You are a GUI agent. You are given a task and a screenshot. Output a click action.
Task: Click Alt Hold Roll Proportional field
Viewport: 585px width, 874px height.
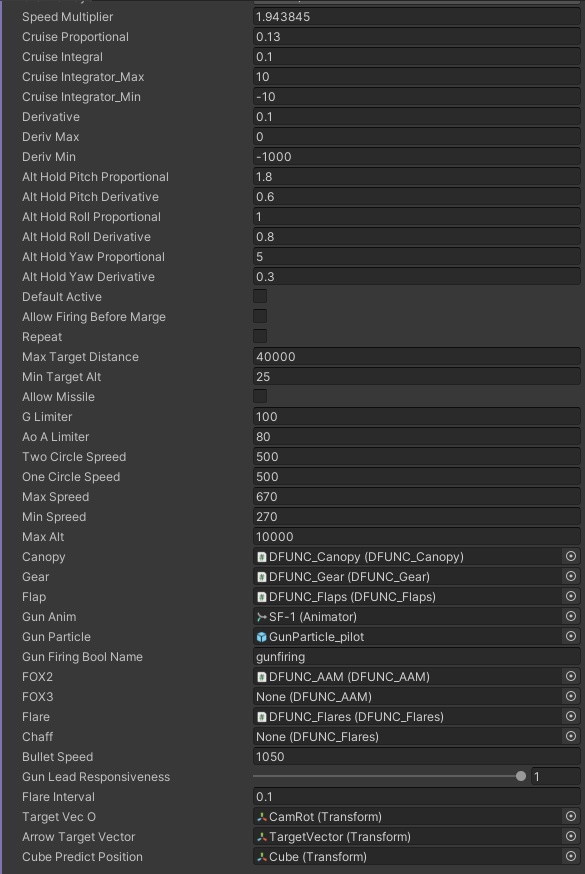(x=417, y=217)
